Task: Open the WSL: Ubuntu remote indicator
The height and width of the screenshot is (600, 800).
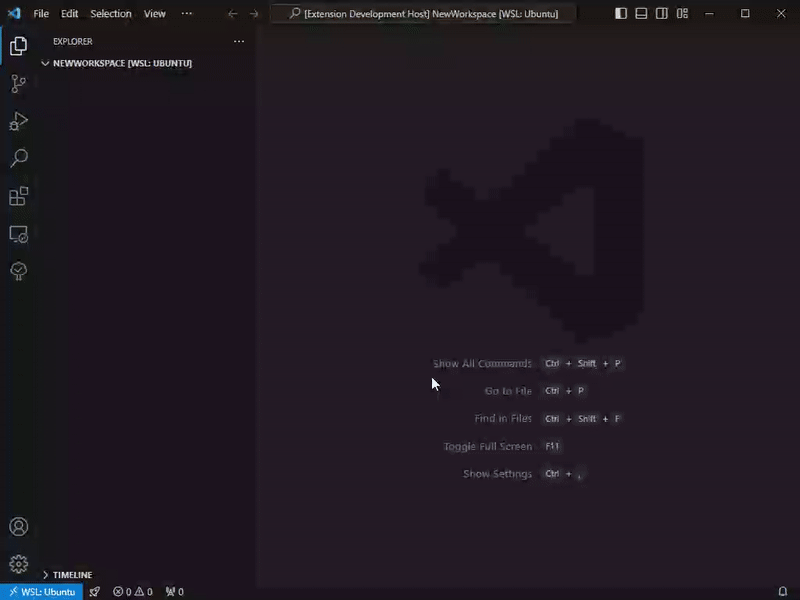Action: coord(42,592)
